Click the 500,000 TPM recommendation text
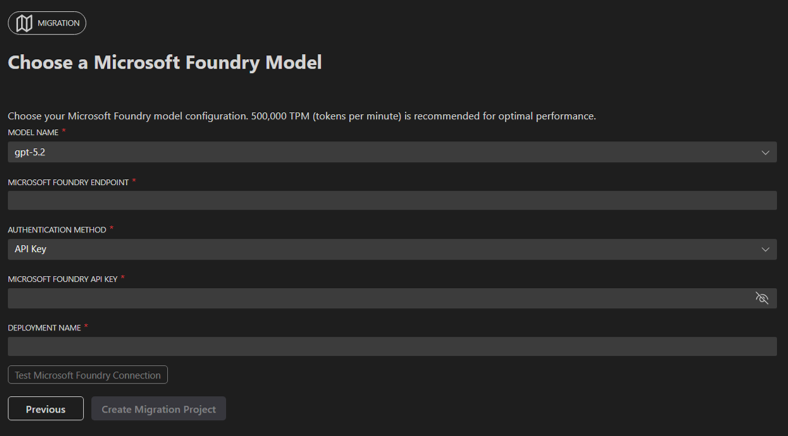Viewport: 788px width, 436px height. 424,116
